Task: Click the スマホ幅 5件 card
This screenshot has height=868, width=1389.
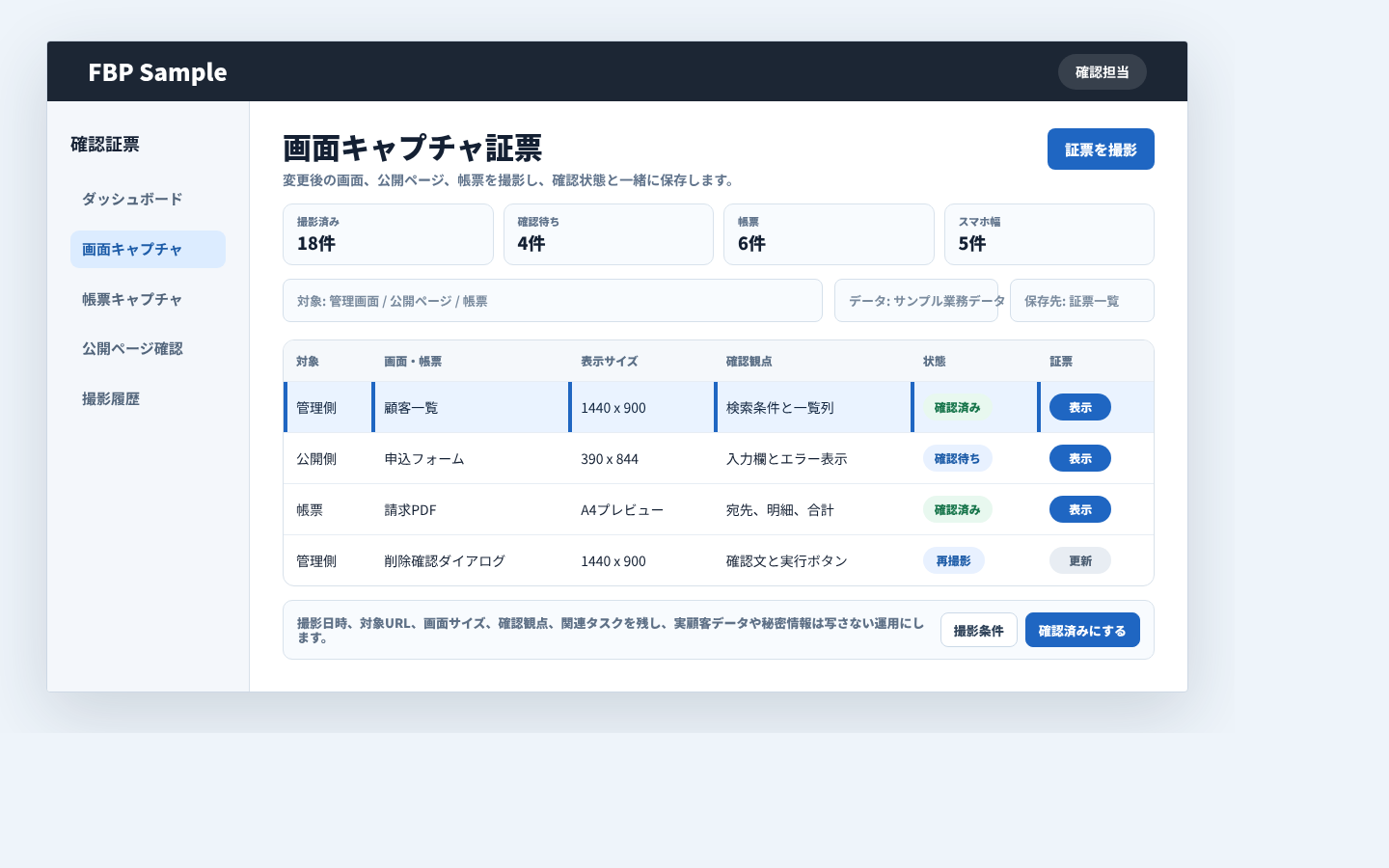Action: (x=1049, y=234)
